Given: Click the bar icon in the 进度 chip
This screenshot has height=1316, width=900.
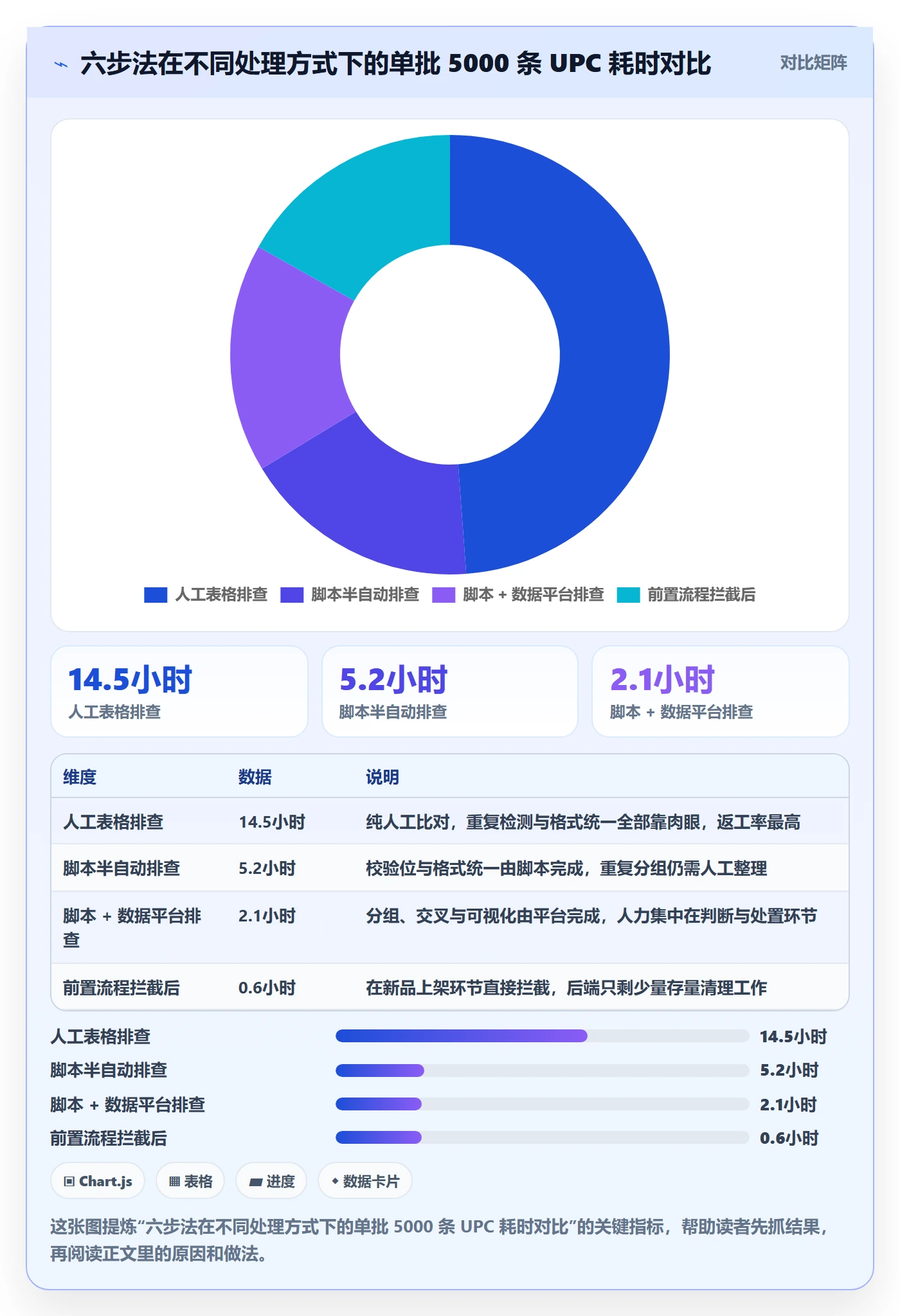Looking at the screenshot, I should pos(255,1182).
